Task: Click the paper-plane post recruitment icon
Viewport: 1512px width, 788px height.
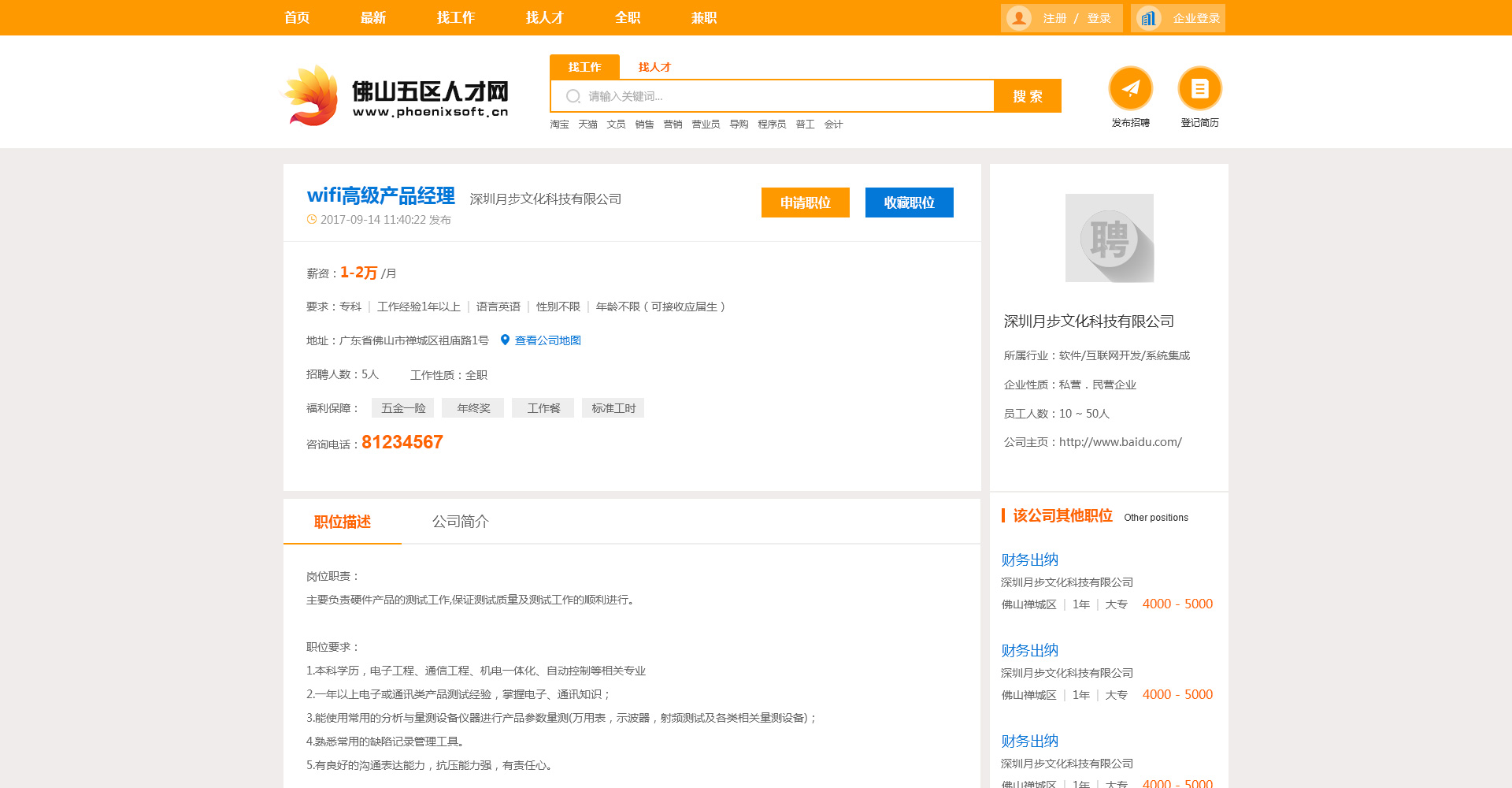Action: click(1130, 88)
